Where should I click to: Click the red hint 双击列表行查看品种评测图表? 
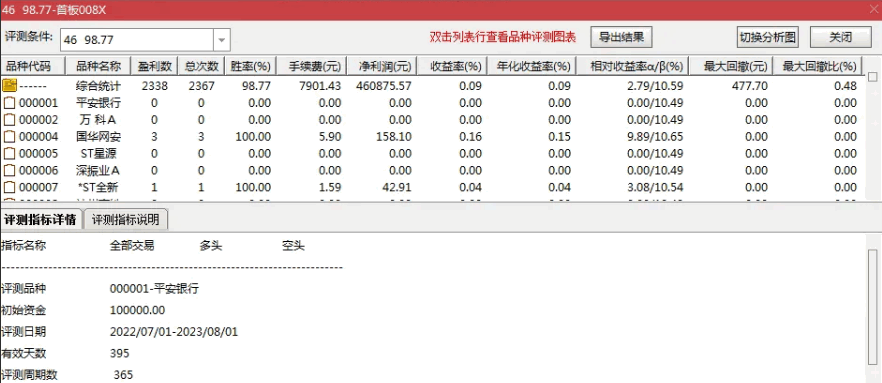tap(503, 38)
